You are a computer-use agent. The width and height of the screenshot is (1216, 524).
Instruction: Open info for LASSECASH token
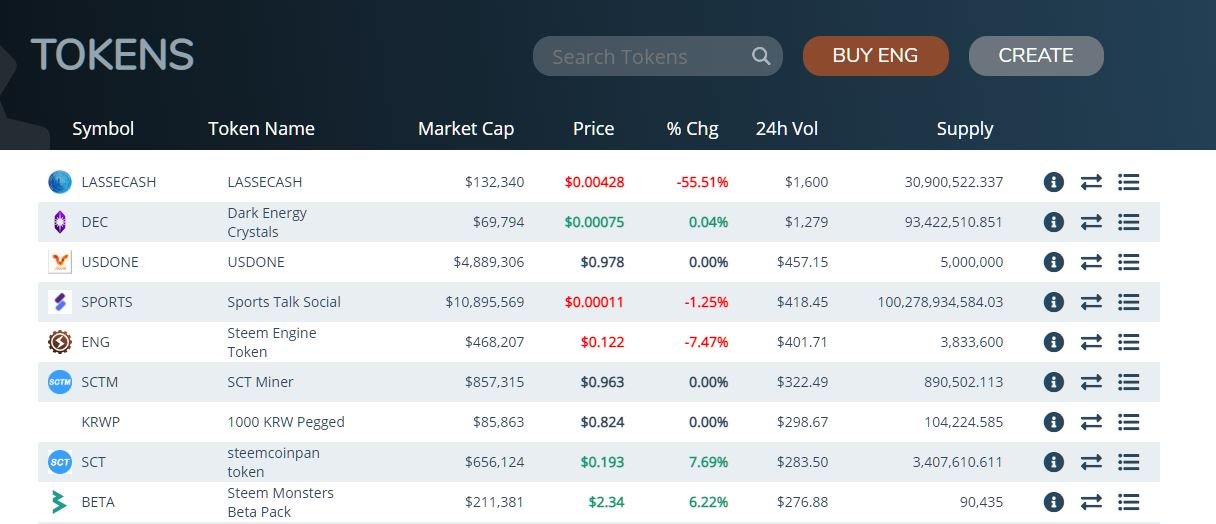point(1053,182)
